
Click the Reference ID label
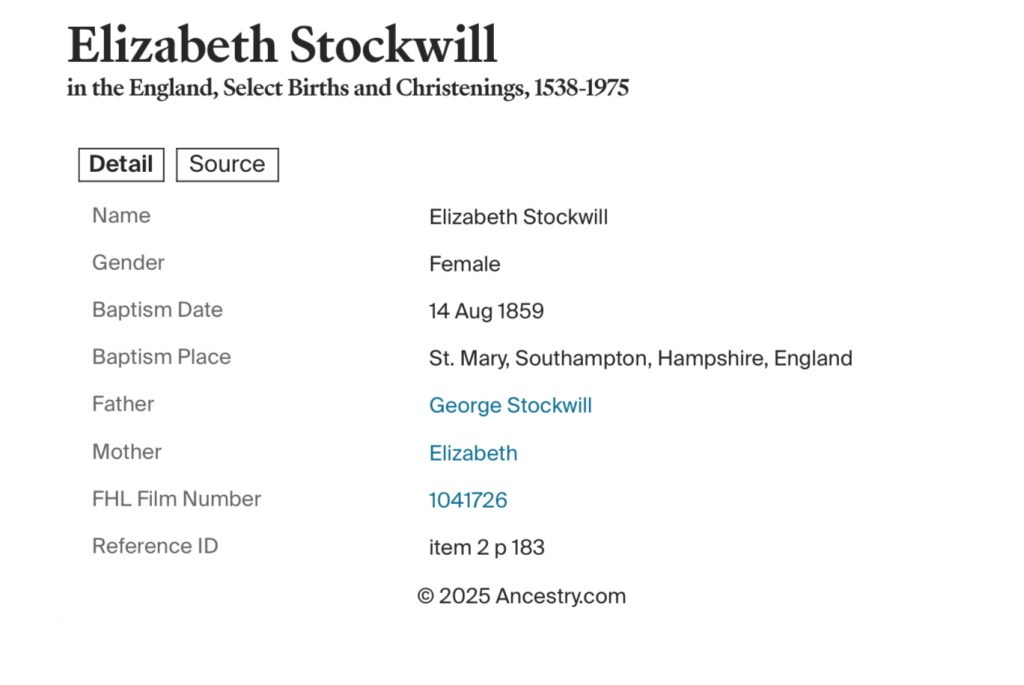[155, 546]
